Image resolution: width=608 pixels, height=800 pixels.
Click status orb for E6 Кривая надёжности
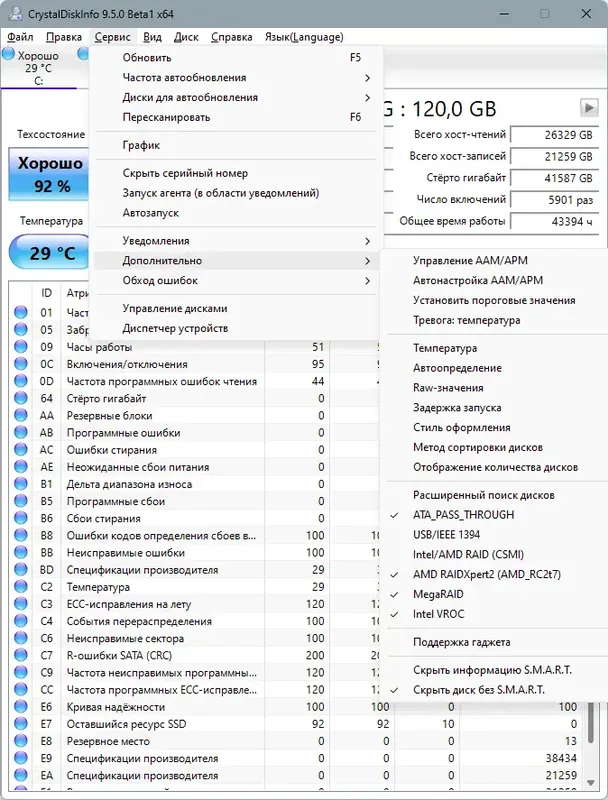21,707
